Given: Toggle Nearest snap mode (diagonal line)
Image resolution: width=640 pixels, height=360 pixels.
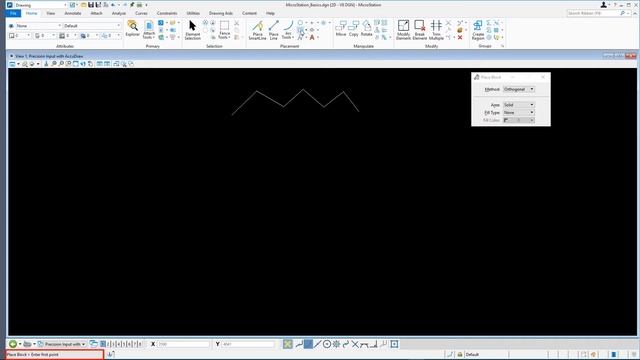Looking at the screenshot, I should tap(318, 344).
